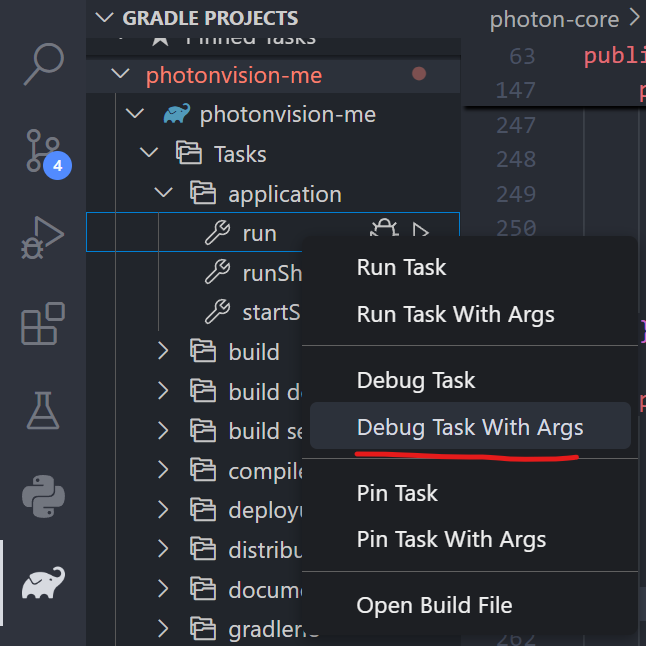Collapse the GRADLE PROJECTS section
Screen dimensions: 646x646
[x=104, y=17]
